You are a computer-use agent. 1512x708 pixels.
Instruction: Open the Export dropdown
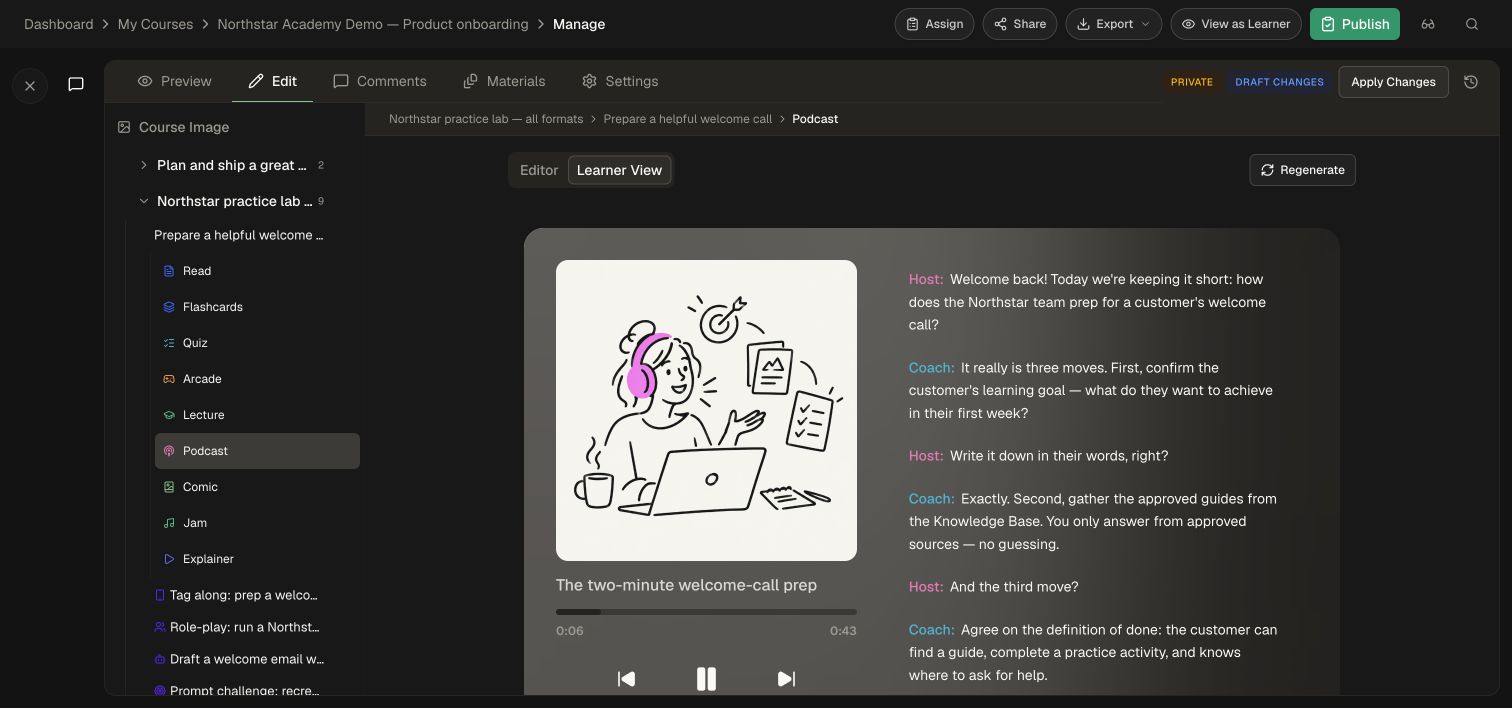(x=1113, y=24)
